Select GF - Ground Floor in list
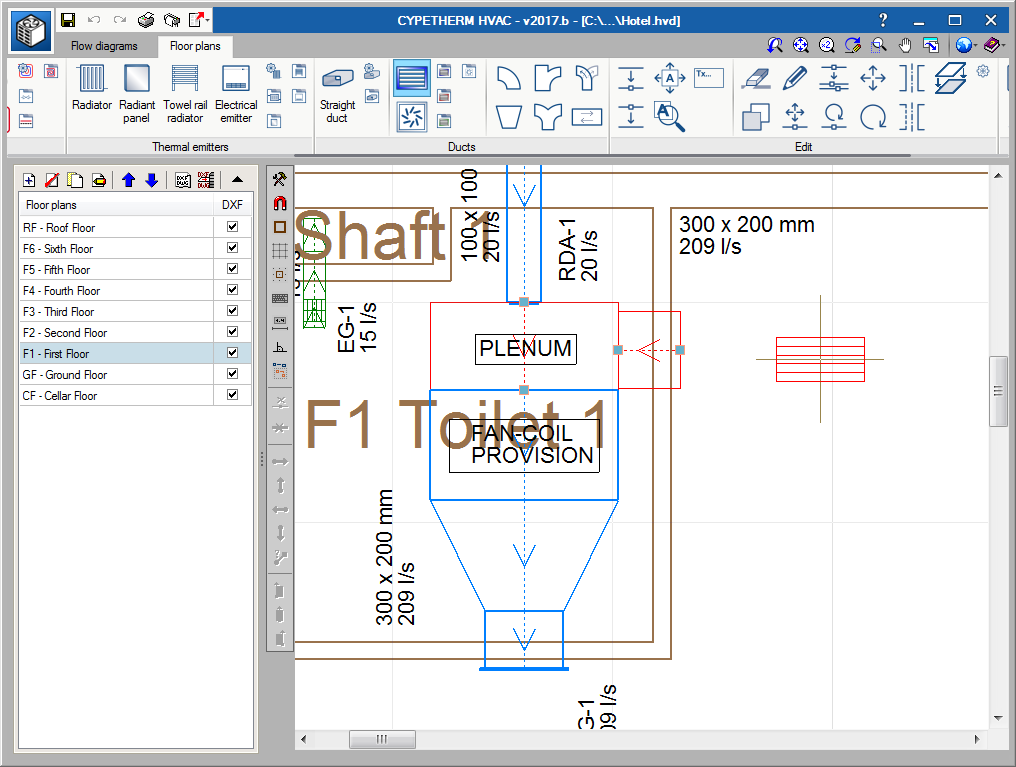Image resolution: width=1016 pixels, height=767 pixels. 65,375
